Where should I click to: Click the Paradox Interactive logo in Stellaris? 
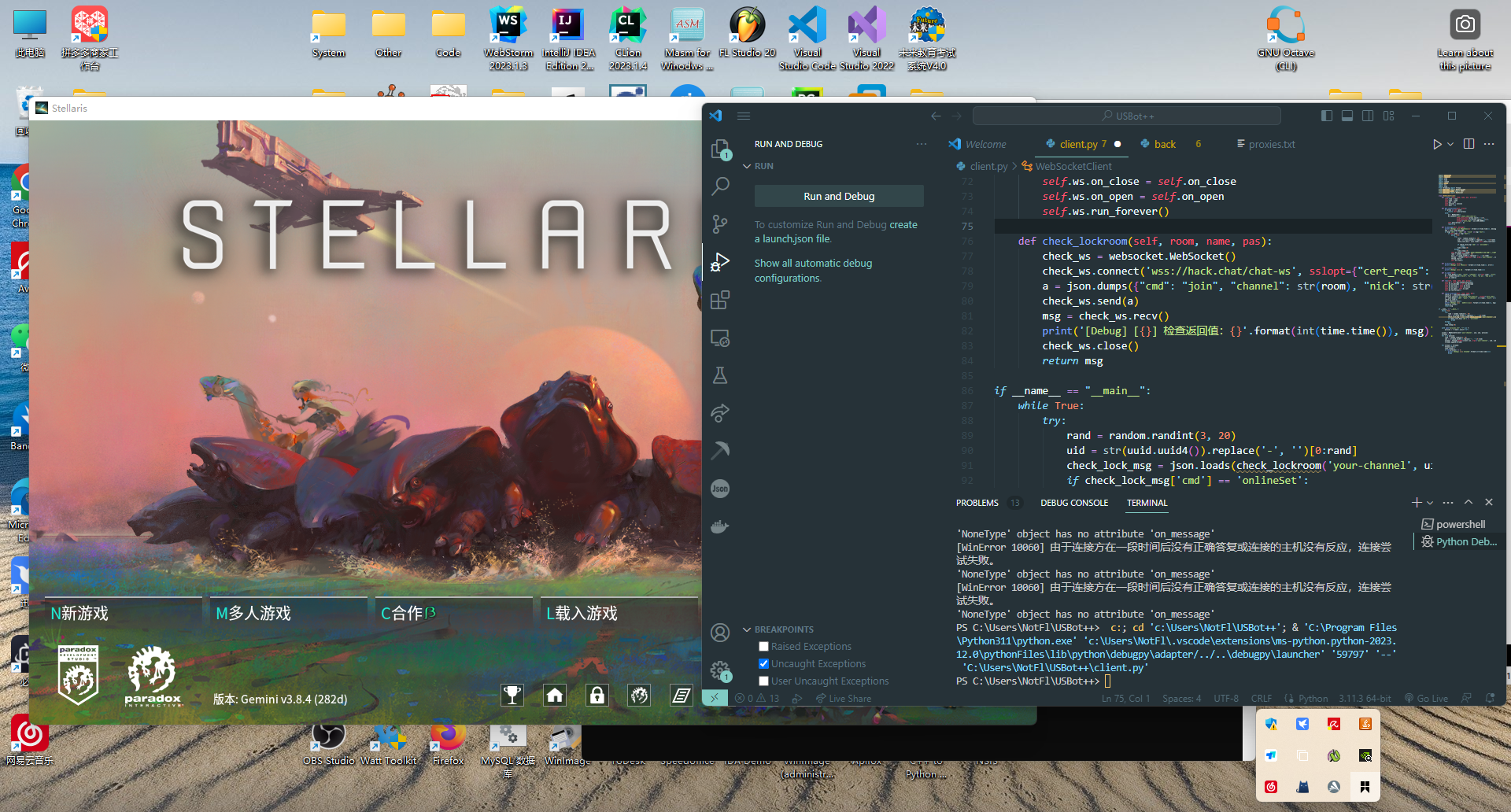pos(152,676)
